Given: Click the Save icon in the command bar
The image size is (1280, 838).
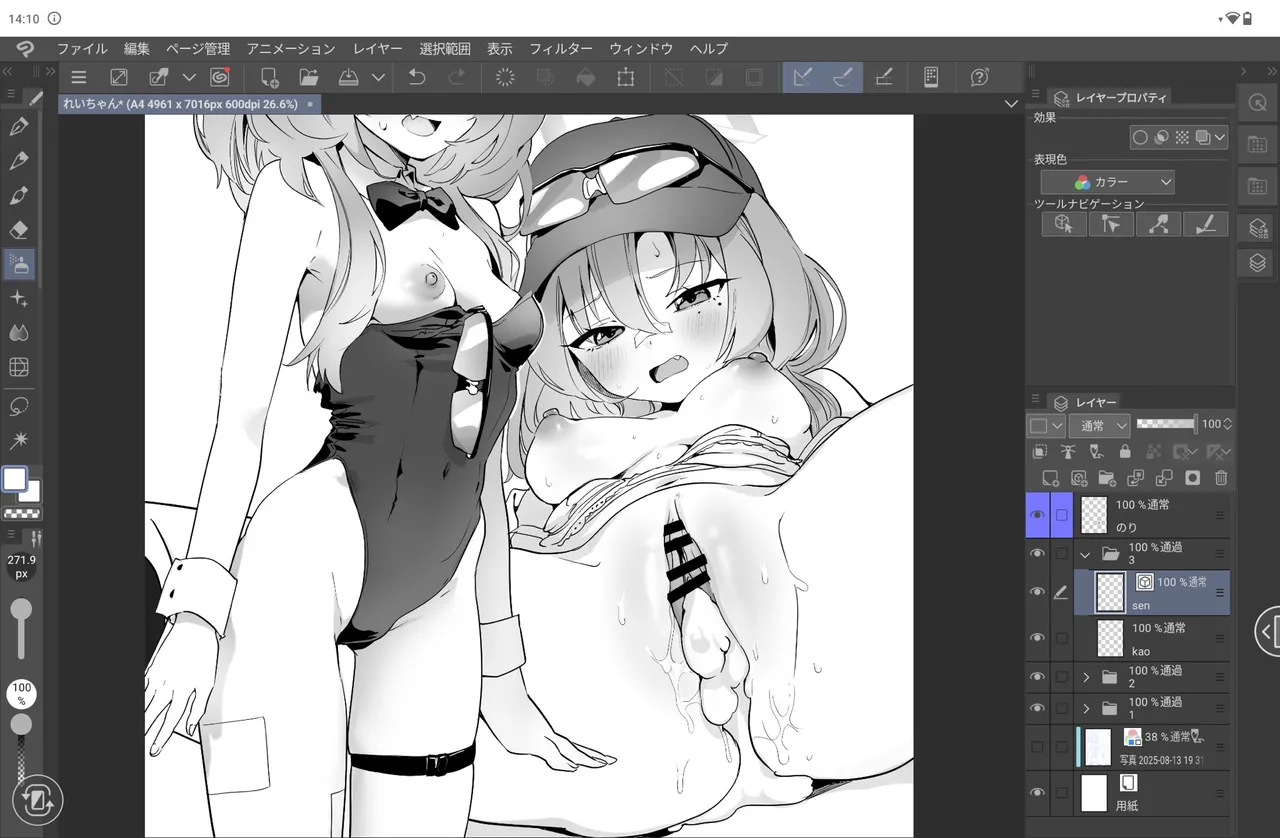Looking at the screenshot, I should pyautogui.click(x=348, y=77).
